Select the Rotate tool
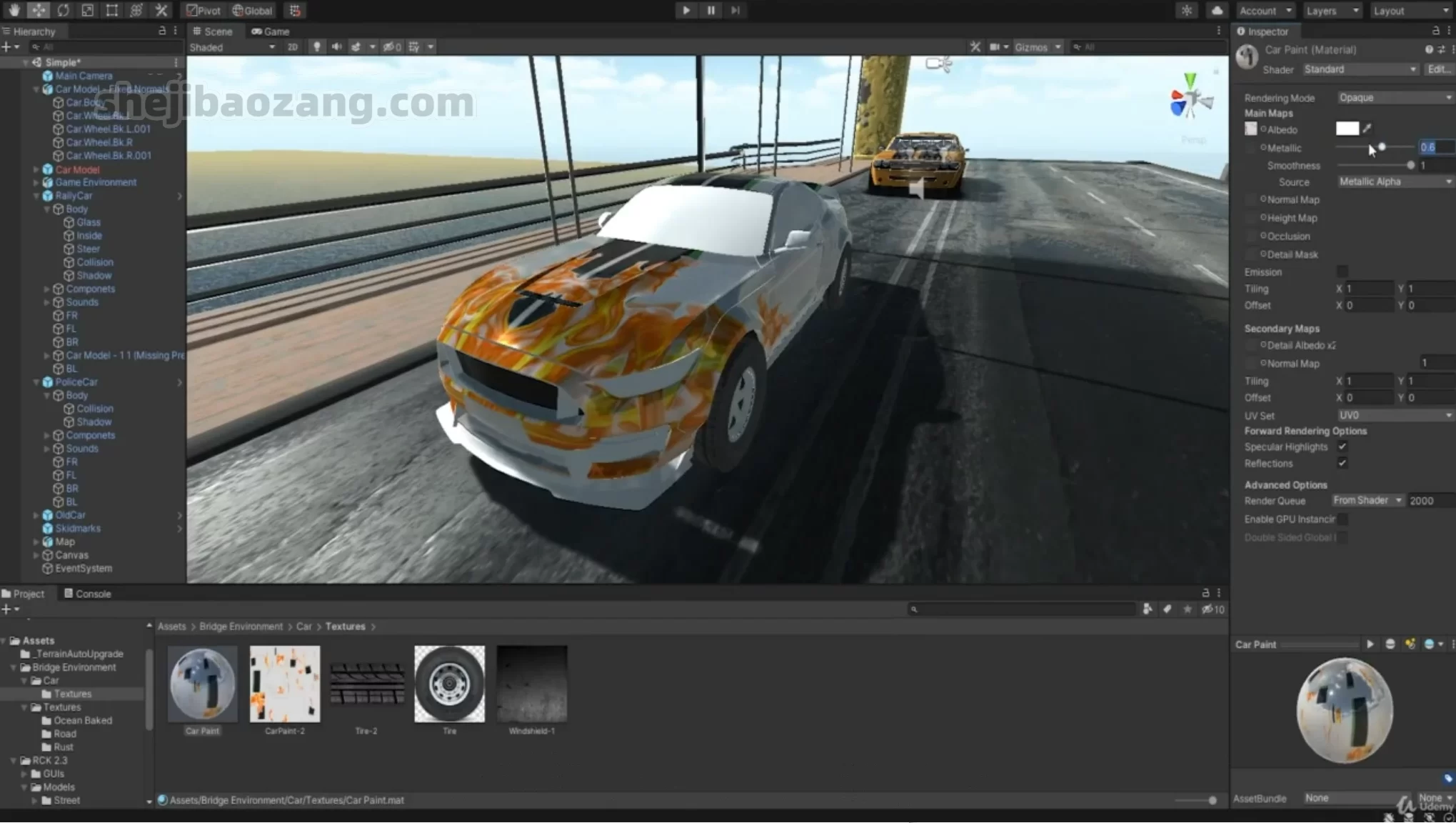 click(63, 10)
